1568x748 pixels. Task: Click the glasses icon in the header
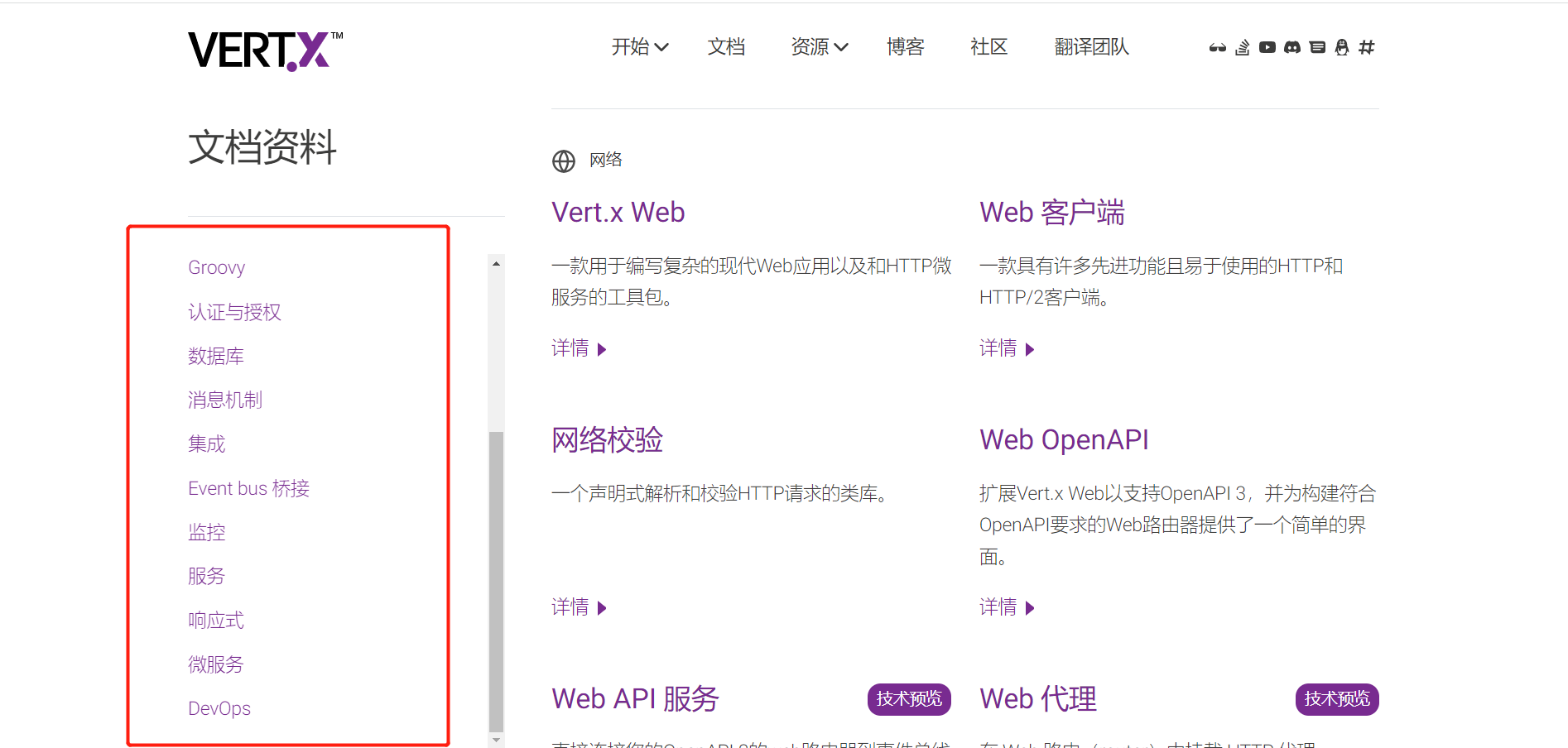[x=1217, y=47]
